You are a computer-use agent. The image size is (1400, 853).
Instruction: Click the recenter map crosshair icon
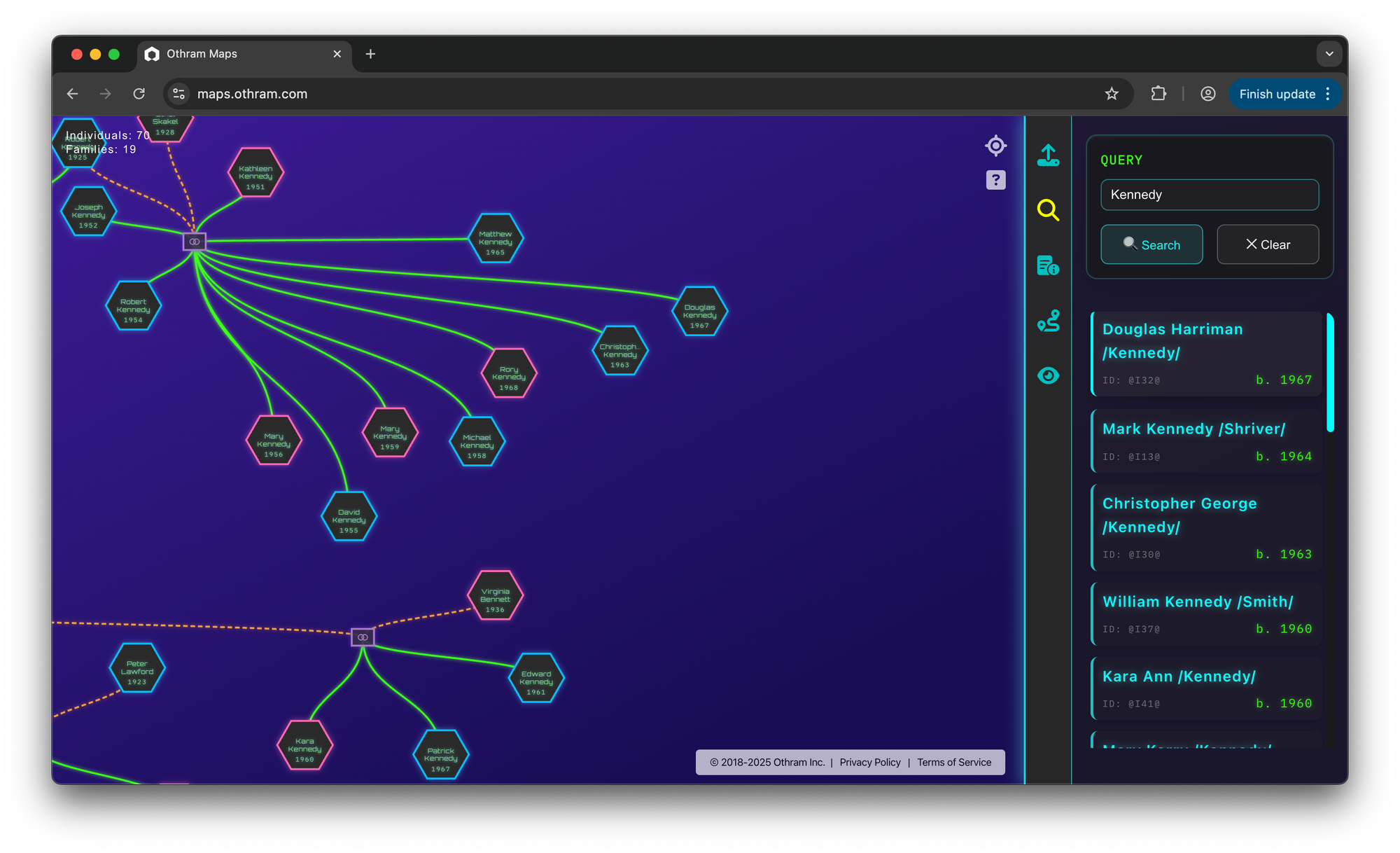[995, 146]
